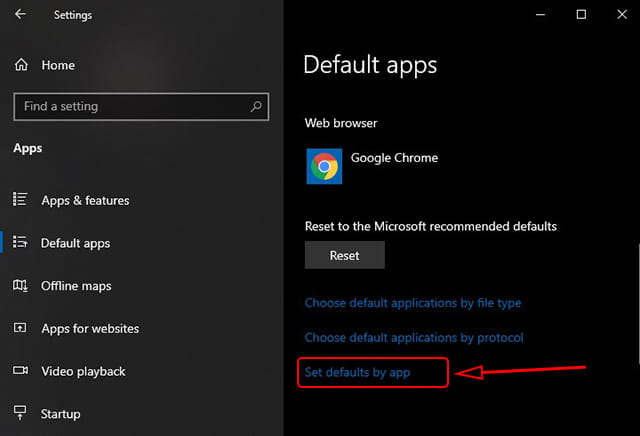Go to Video playback settings
The height and width of the screenshot is (436, 640).
pos(83,371)
